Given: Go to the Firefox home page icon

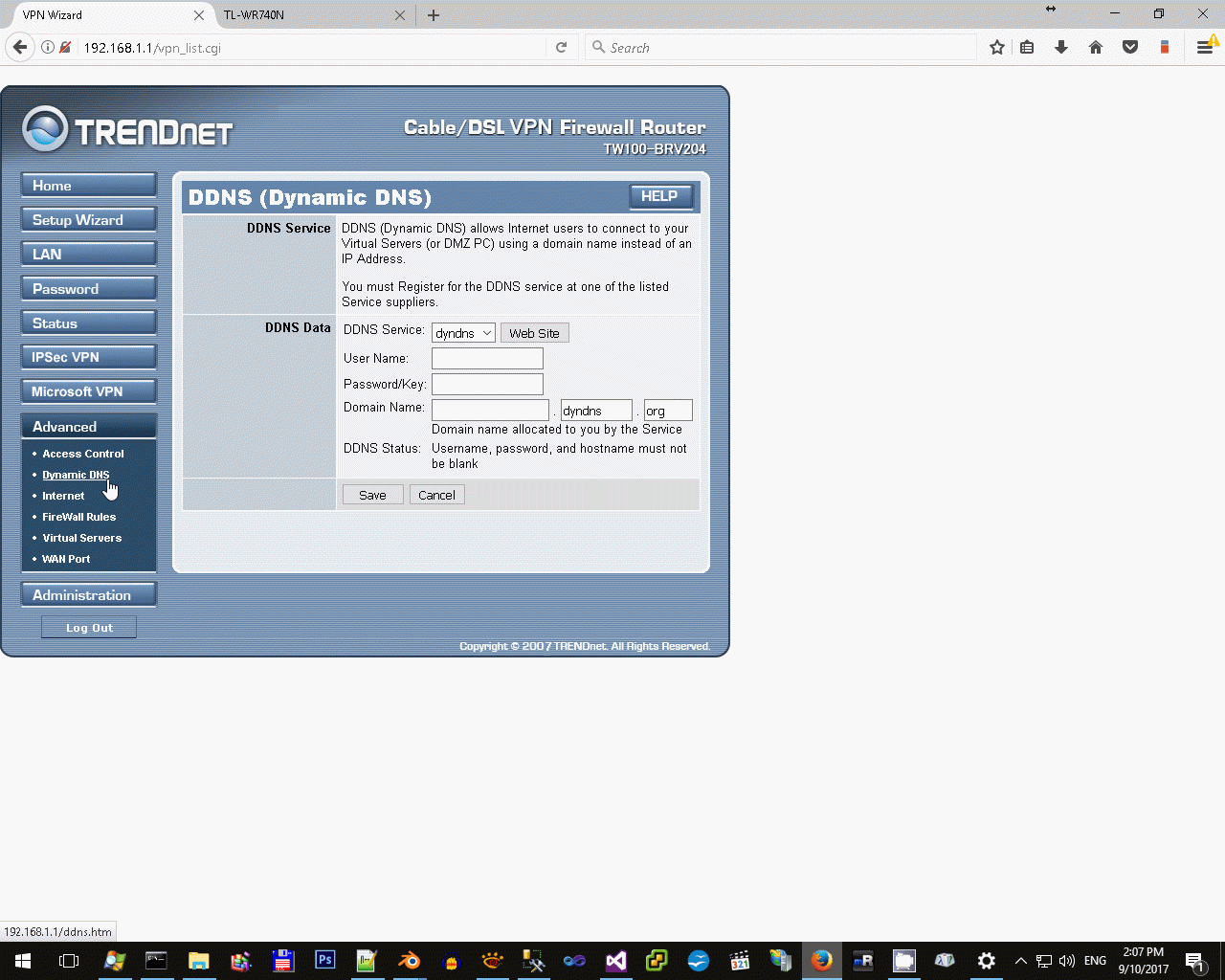Looking at the screenshot, I should coord(1096,47).
